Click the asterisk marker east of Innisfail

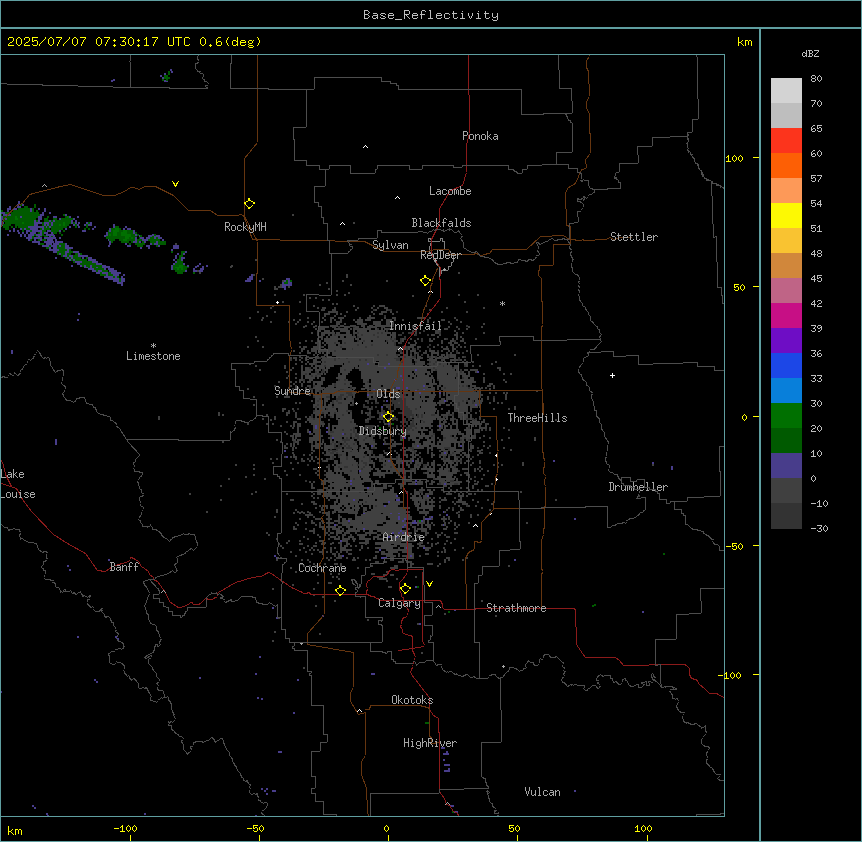tap(502, 303)
